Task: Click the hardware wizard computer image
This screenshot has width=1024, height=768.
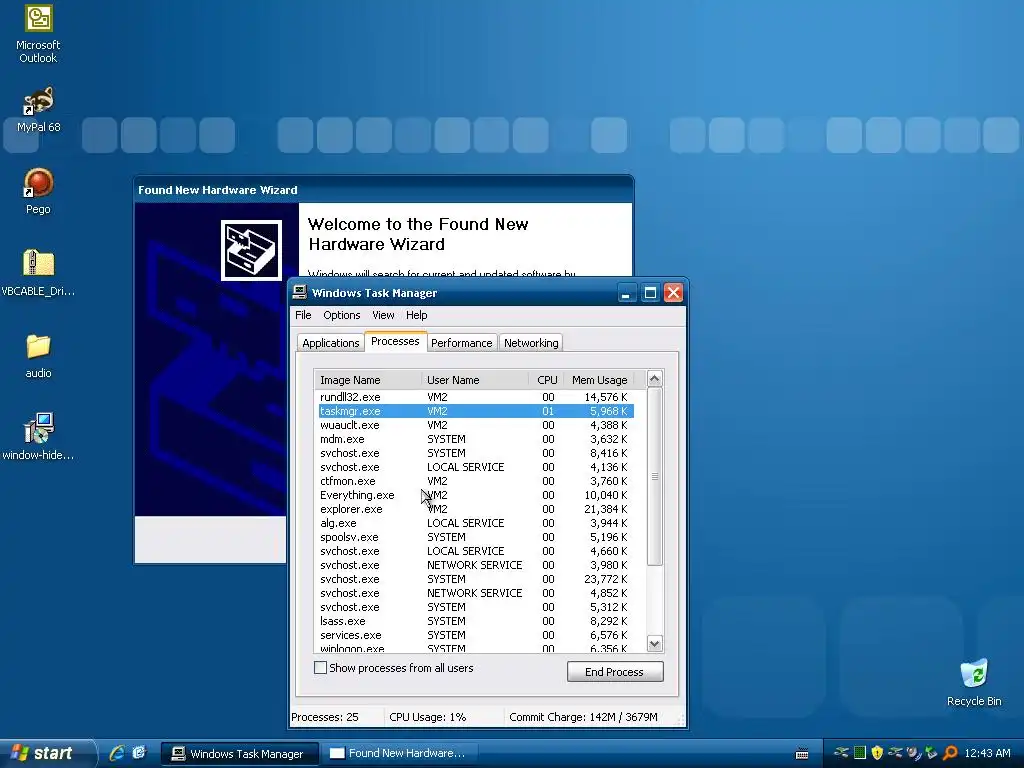Action: click(251, 250)
